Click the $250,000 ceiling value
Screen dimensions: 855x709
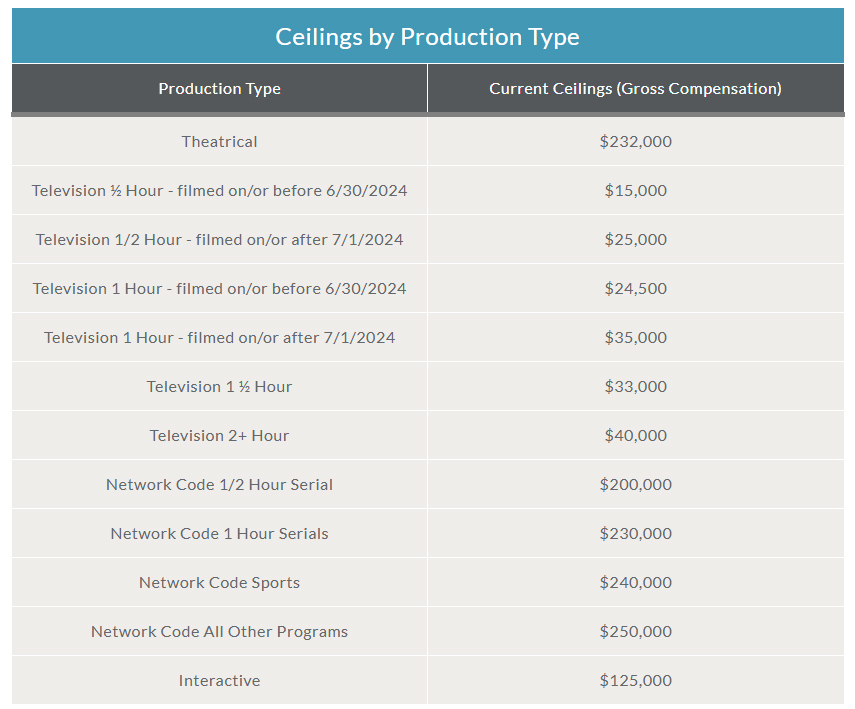coord(635,632)
